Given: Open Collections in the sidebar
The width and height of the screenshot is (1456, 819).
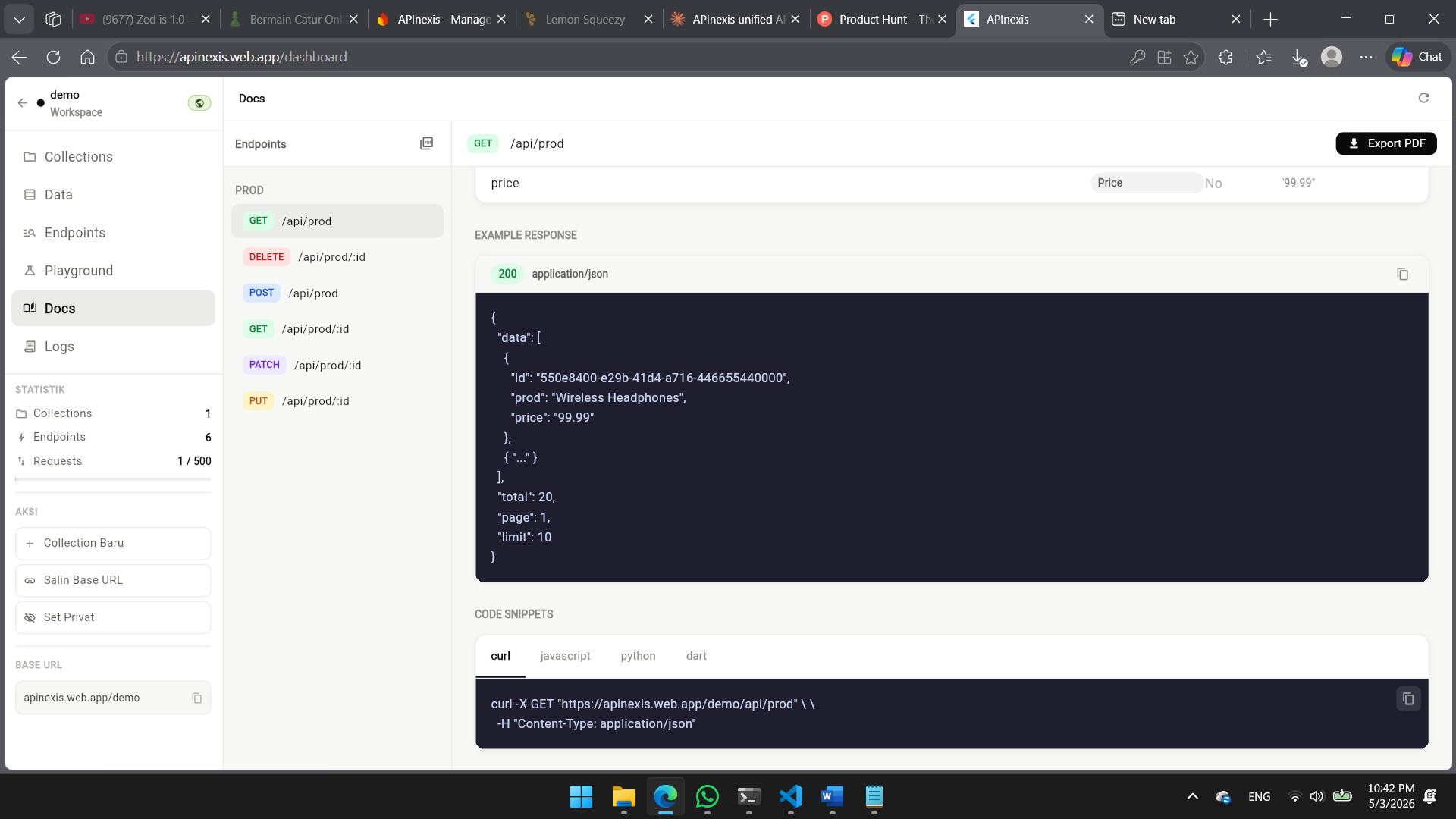Looking at the screenshot, I should [113, 157].
